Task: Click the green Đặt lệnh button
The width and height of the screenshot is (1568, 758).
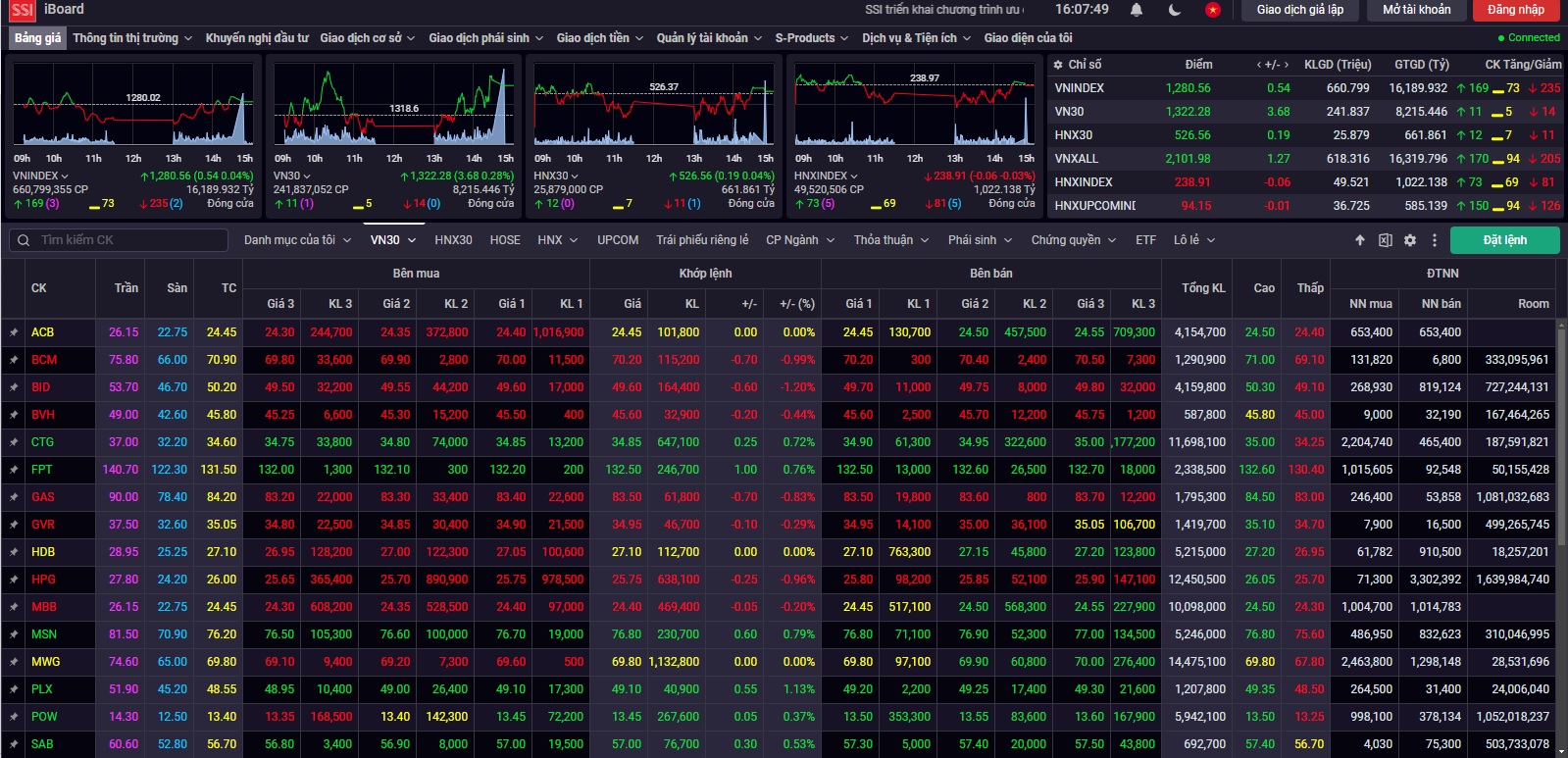Action: tap(1504, 240)
